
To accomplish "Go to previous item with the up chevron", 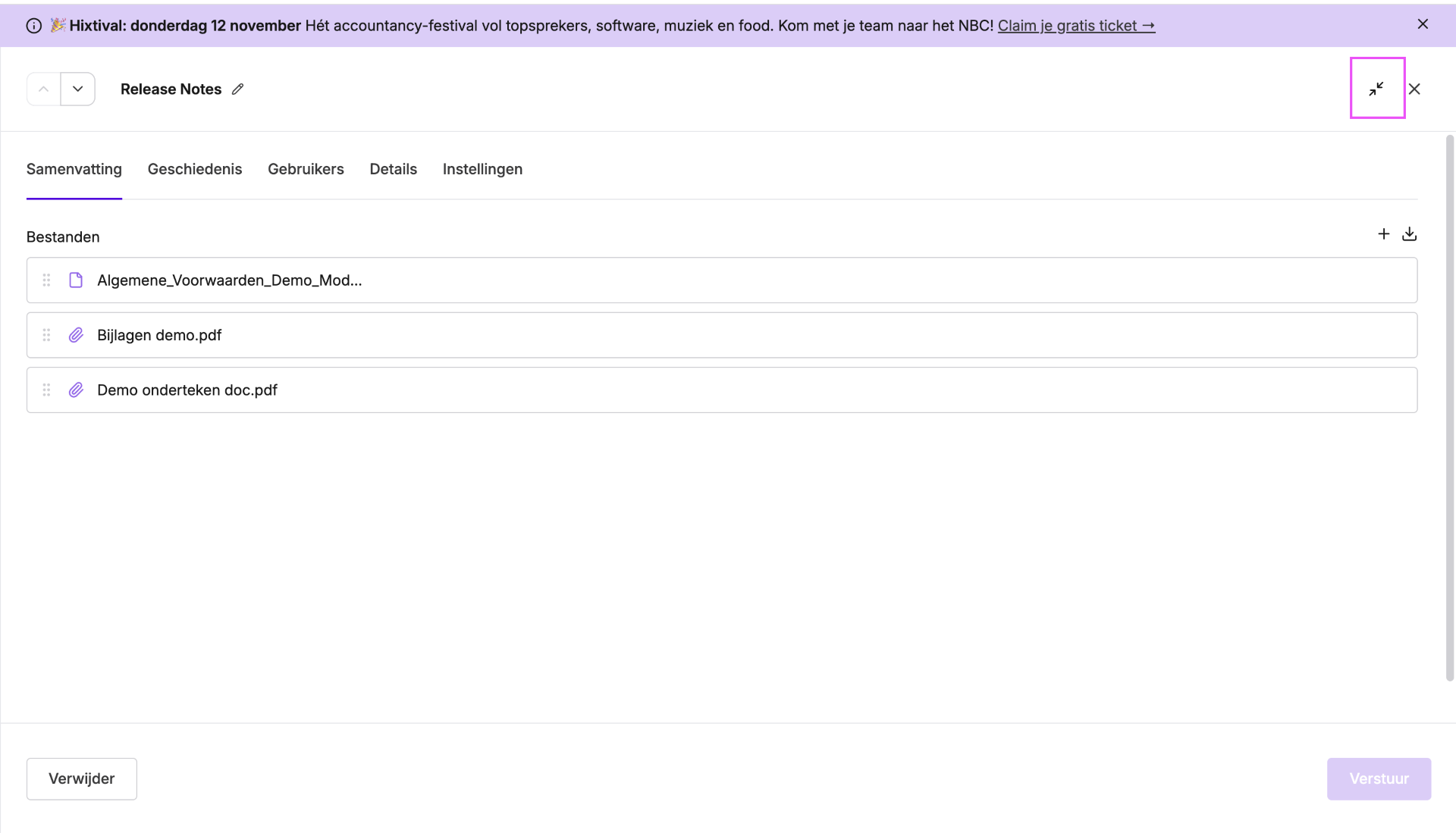I will point(44,89).
